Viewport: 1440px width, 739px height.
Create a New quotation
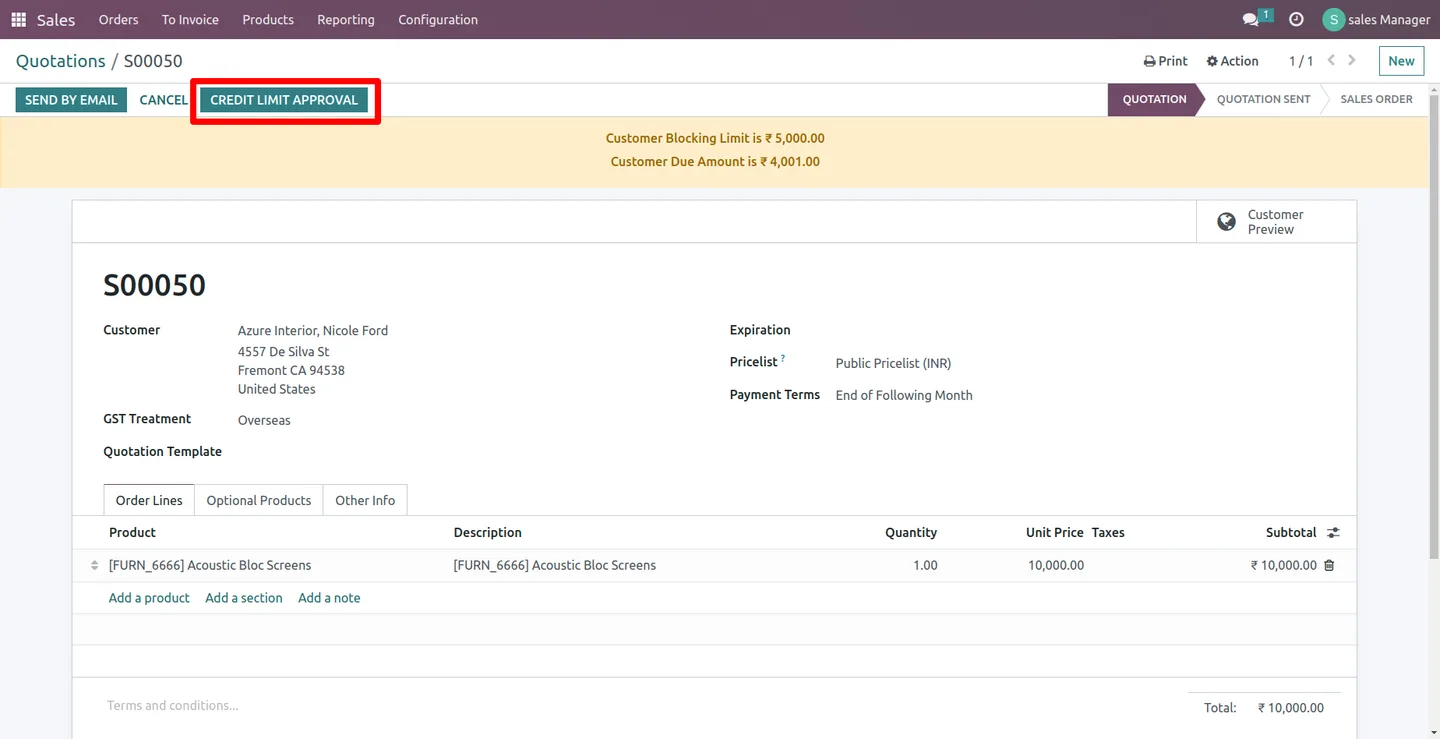[x=1401, y=61]
